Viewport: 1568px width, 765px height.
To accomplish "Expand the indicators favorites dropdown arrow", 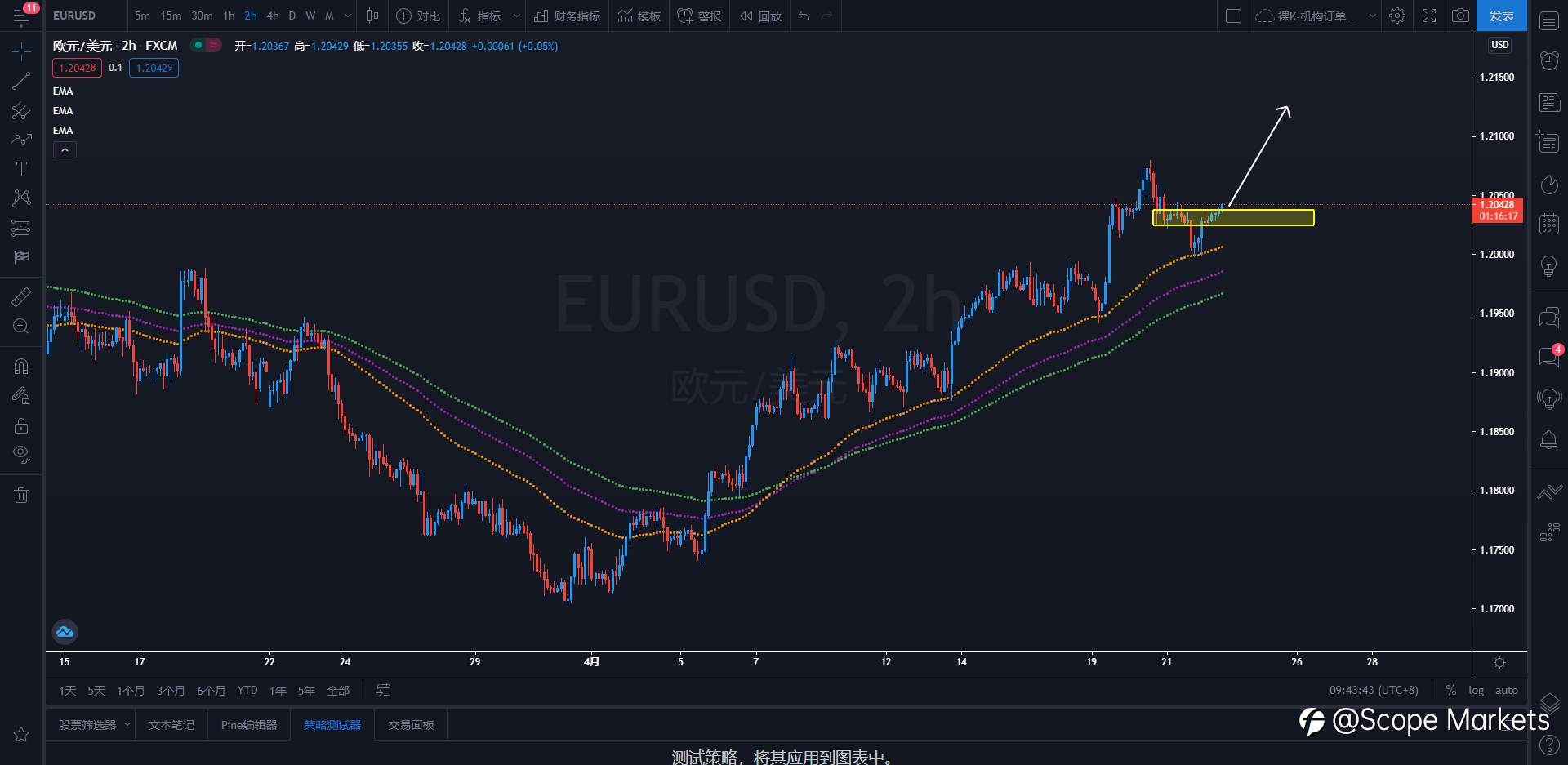I will click(517, 16).
